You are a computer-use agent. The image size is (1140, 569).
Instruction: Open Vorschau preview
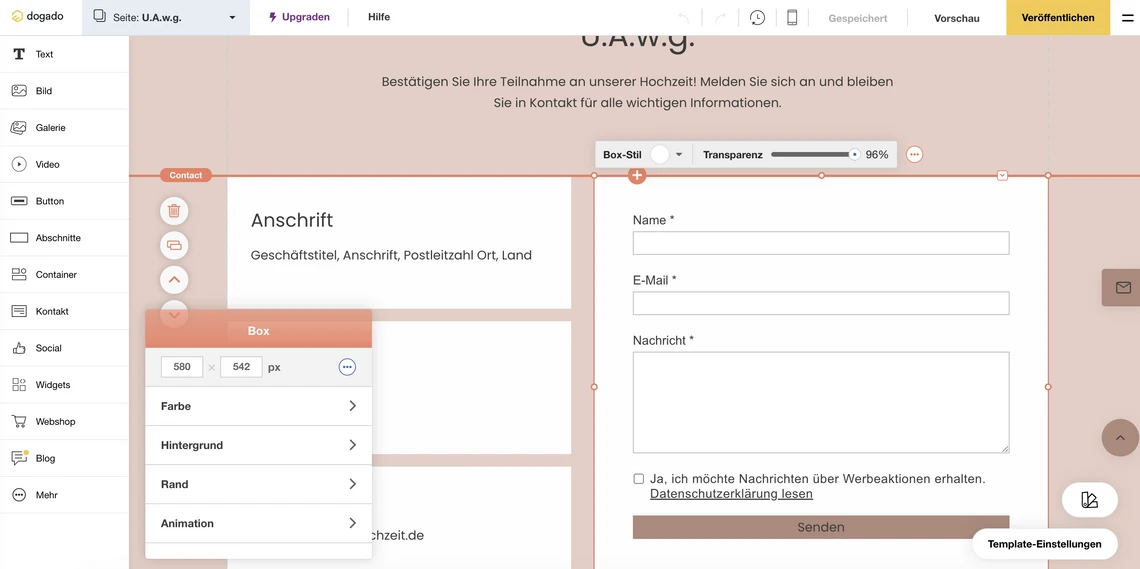[957, 18]
